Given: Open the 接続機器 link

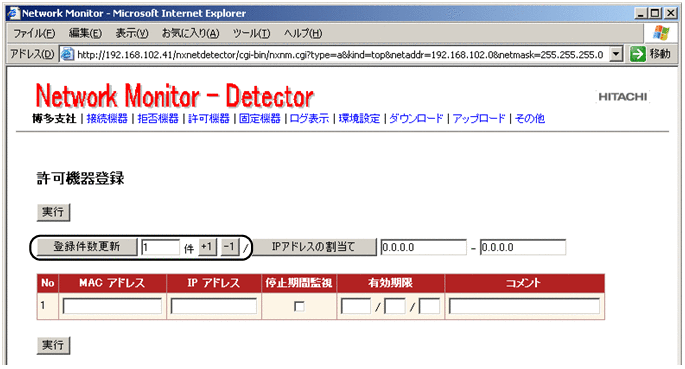Looking at the screenshot, I should coord(107,118).
